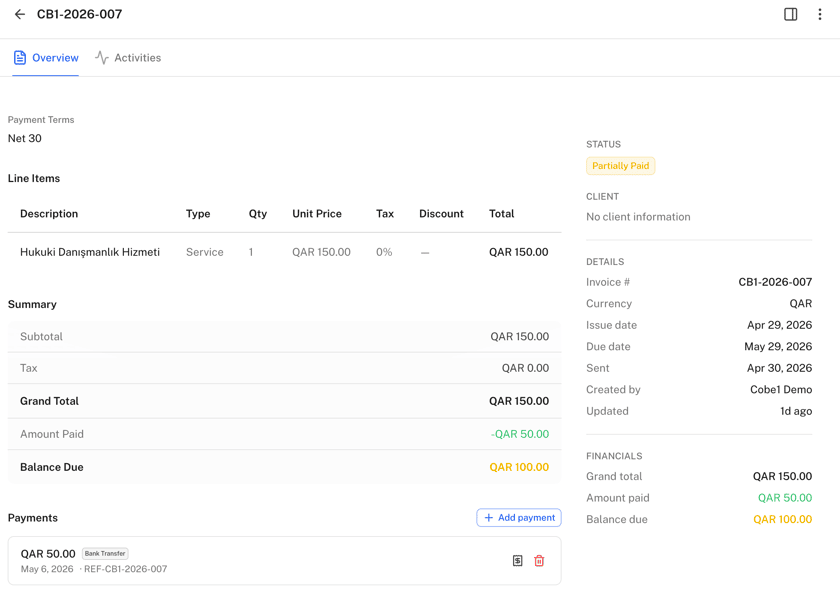Click the QAR 150.00 unit price cell
Viewport: 840px width, 596px height.
(x=321, y=252)
